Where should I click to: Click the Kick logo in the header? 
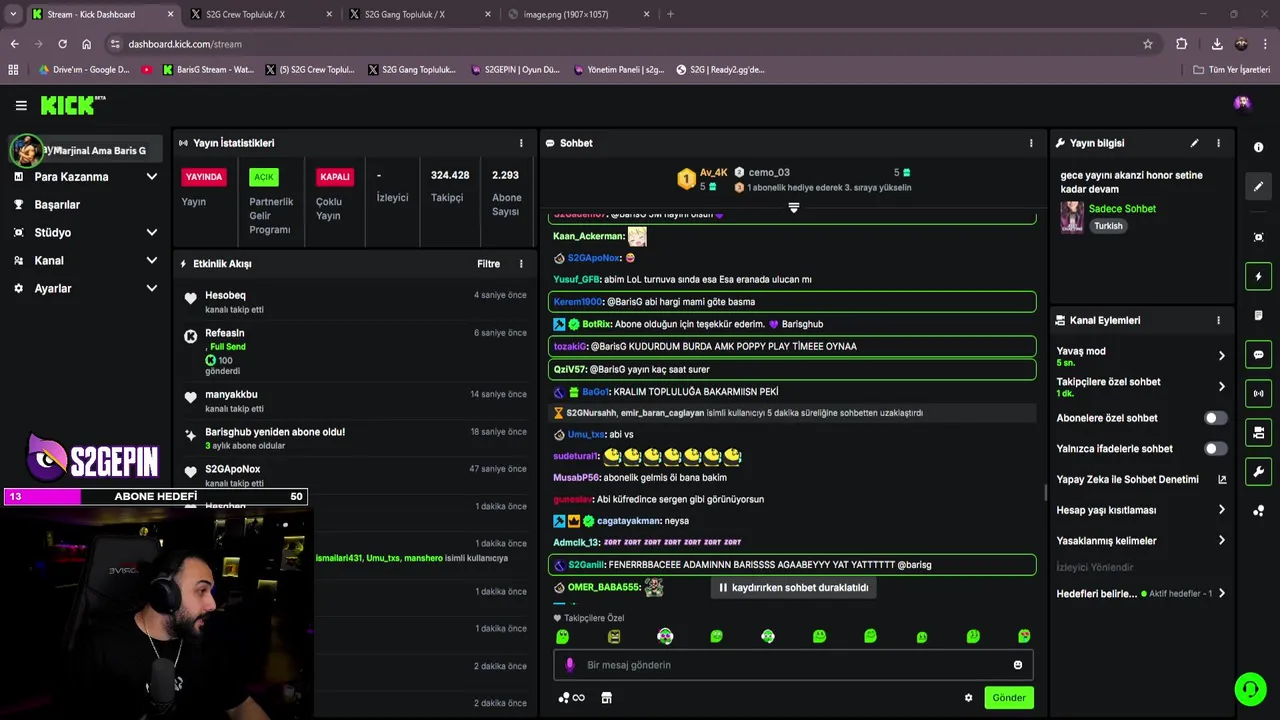pos(72,105)
